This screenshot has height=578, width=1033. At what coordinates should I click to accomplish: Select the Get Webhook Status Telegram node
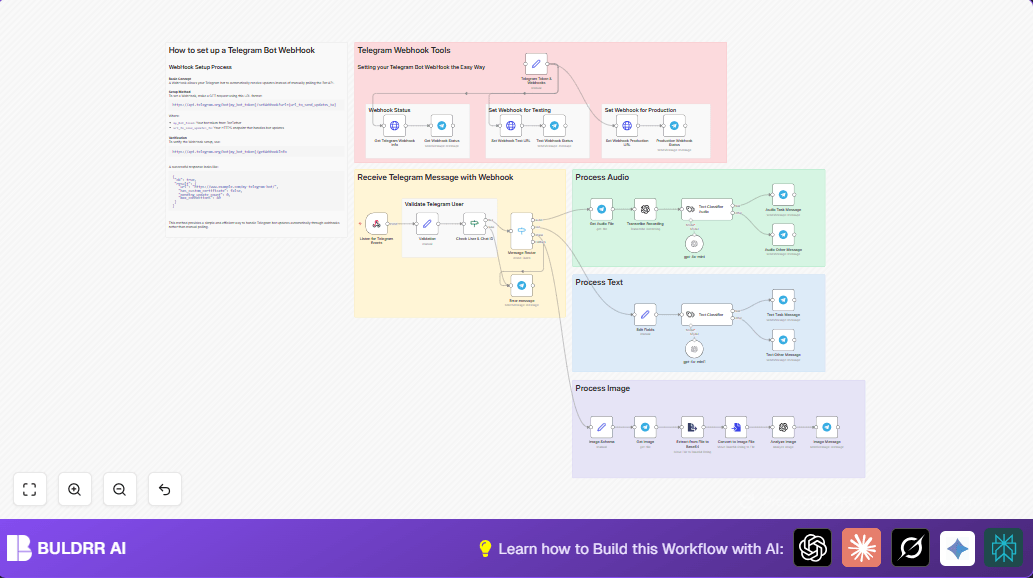[441, 126]
